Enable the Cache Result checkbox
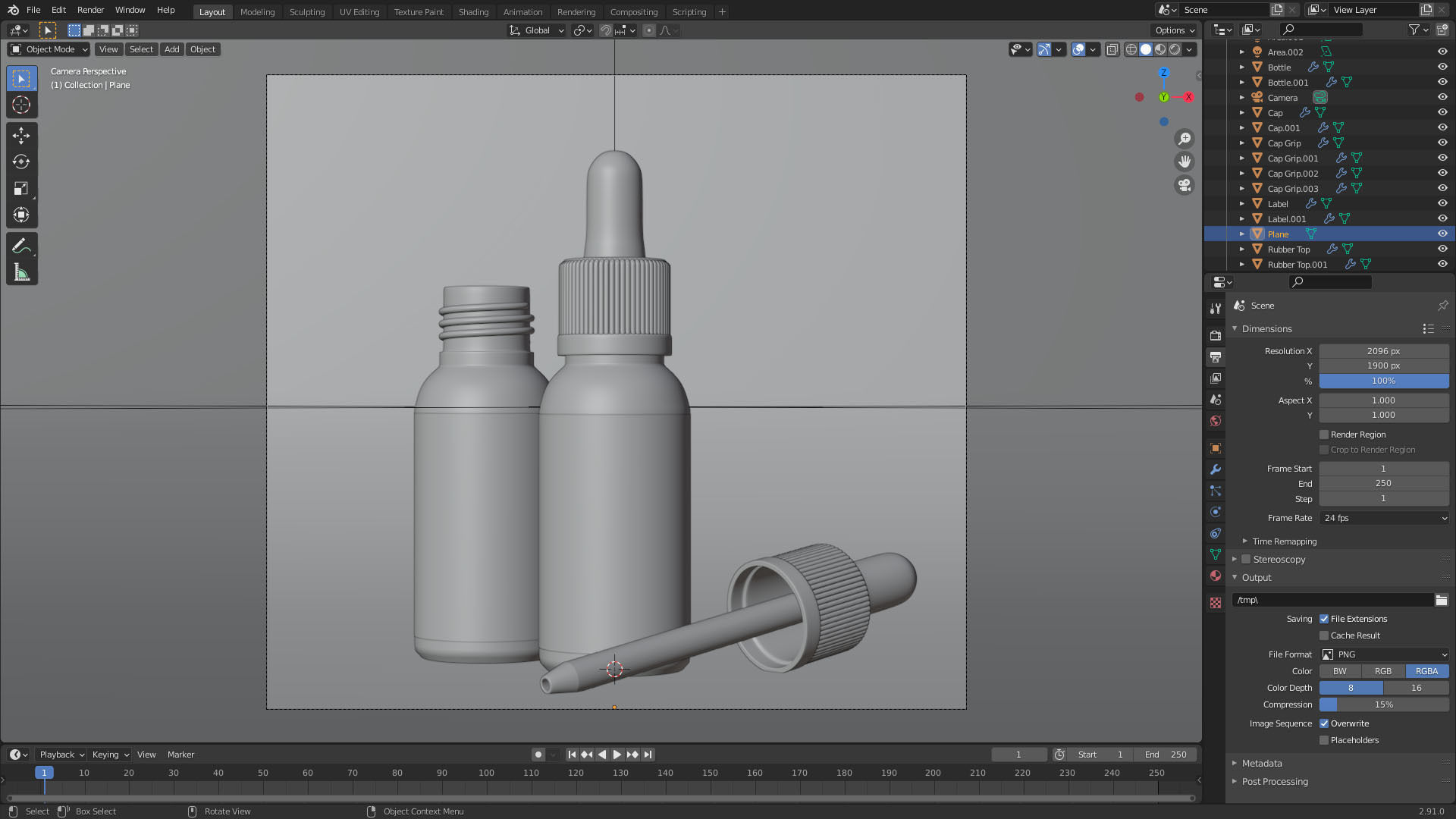Screen dimensions: 1456x819 [1324, 635]
